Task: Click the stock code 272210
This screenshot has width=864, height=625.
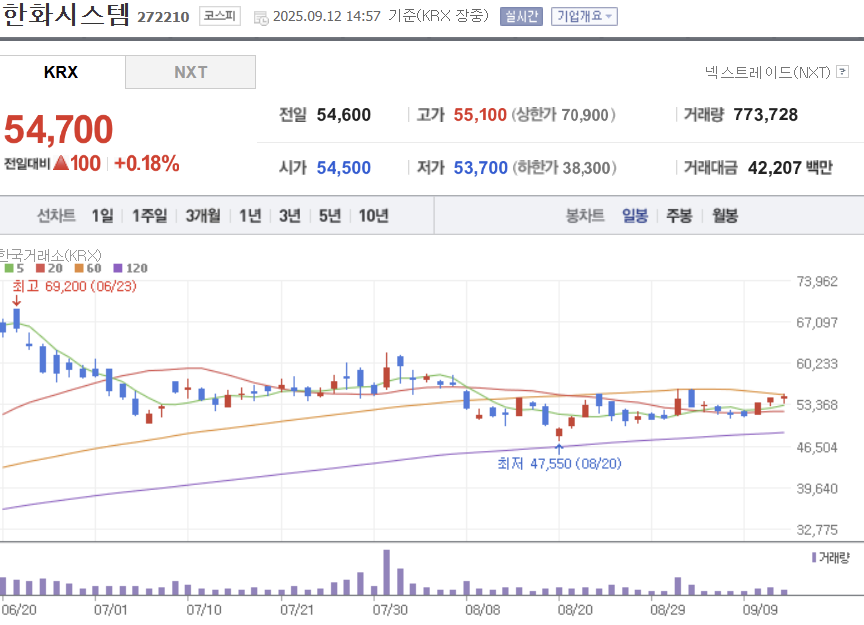Action: click(x=163, y=17)
